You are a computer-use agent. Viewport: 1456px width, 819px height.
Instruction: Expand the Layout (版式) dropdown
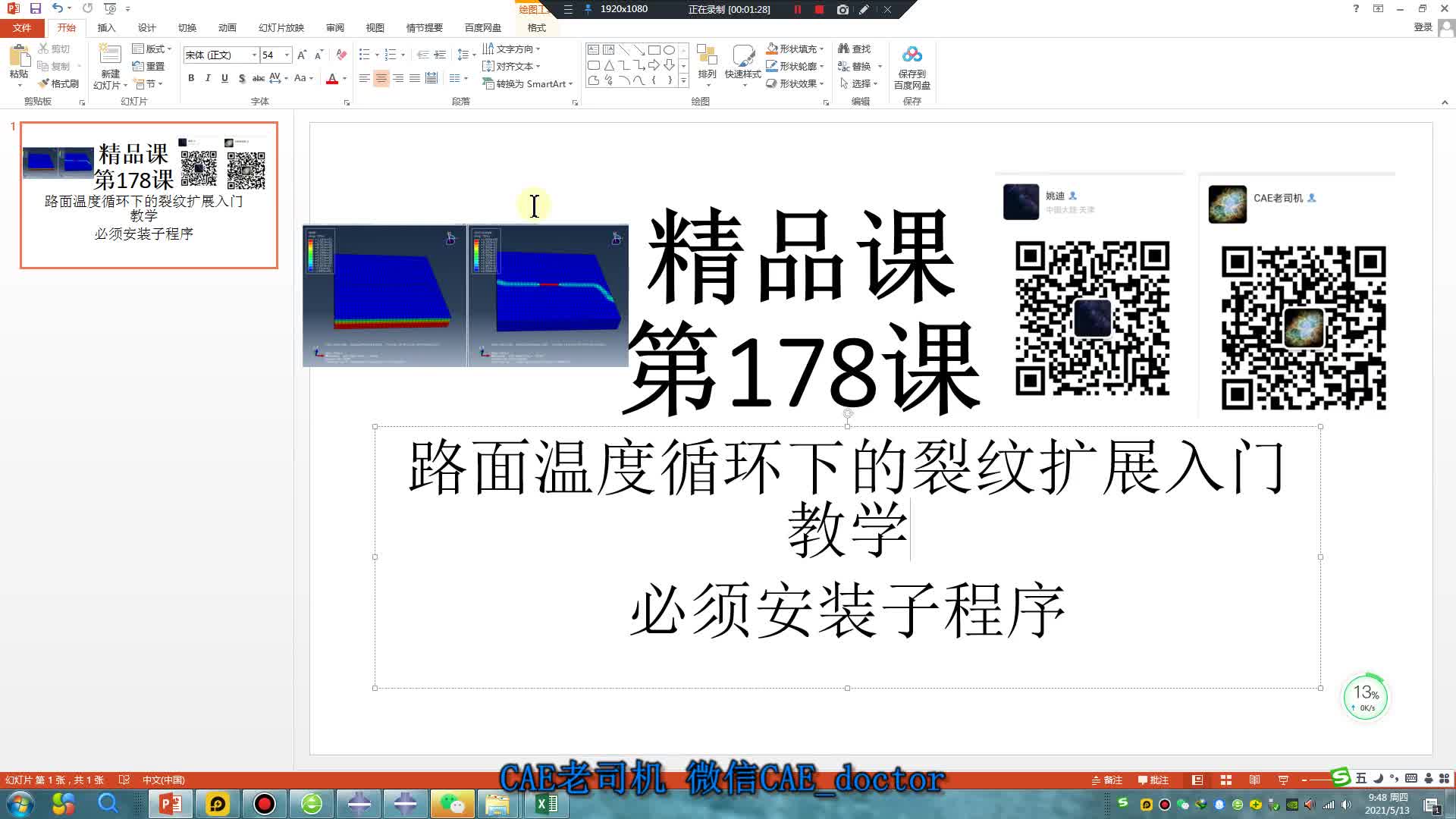(152, 49)
